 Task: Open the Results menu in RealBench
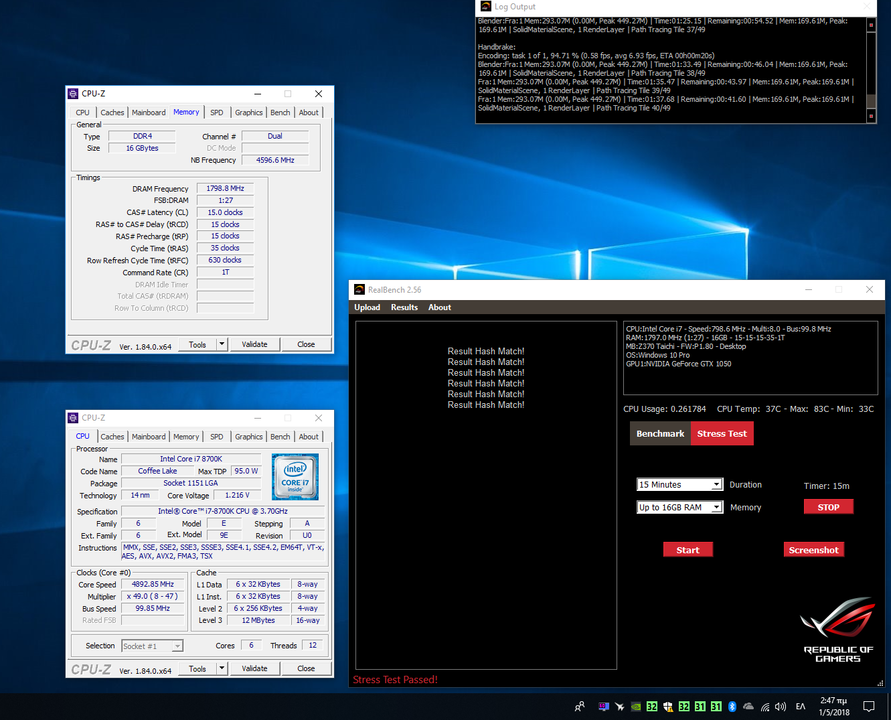pyautogui.click(x=404, y=307)
